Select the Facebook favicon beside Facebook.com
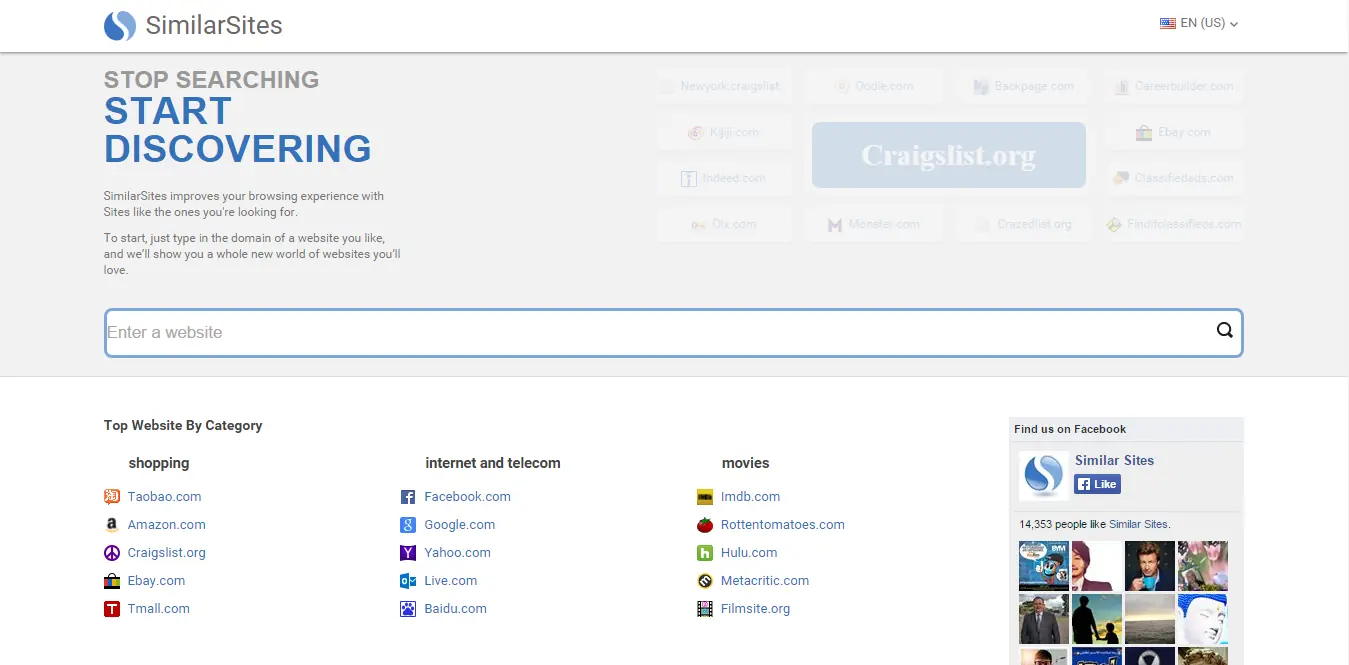Image resolution: width=1349 pixels, height=665 pixels. [407, 496]
